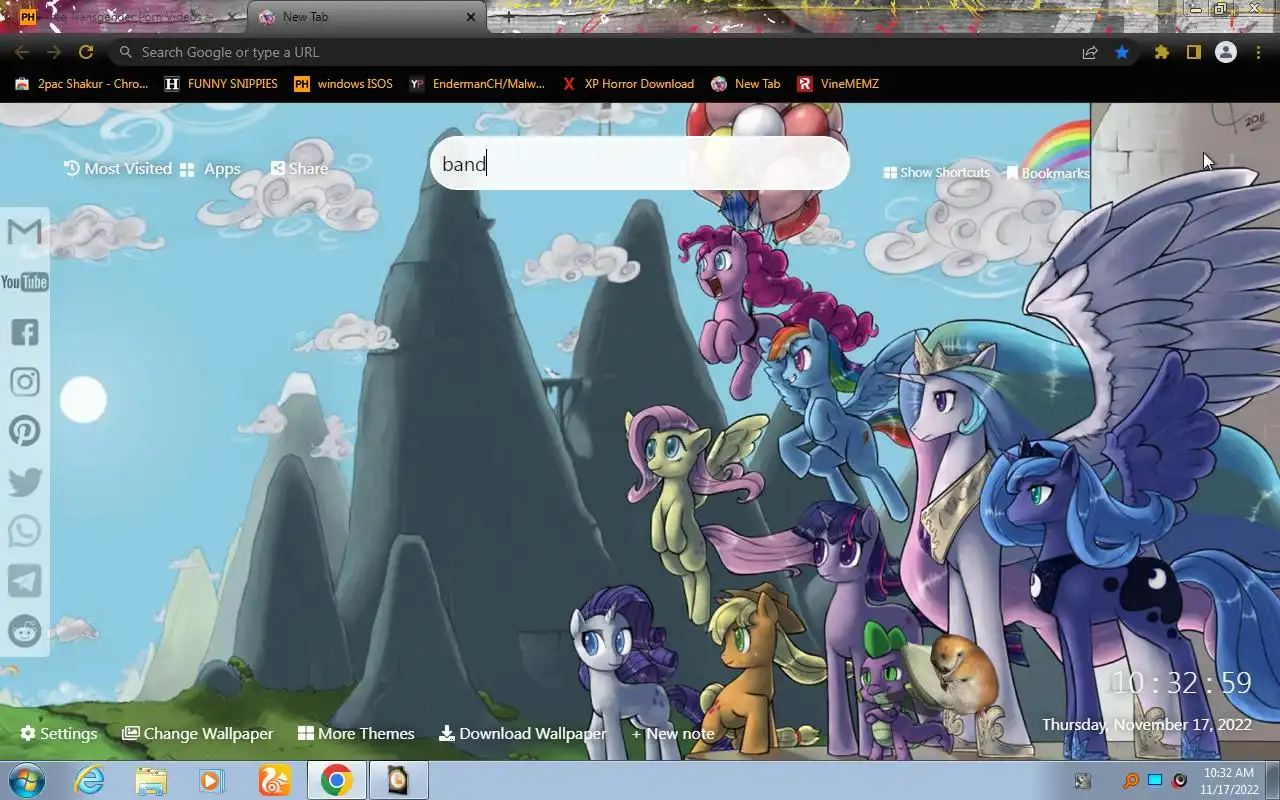Toggle the Chrome side panel icon
Screen dimensions: 1280x800
point(1193,52)
